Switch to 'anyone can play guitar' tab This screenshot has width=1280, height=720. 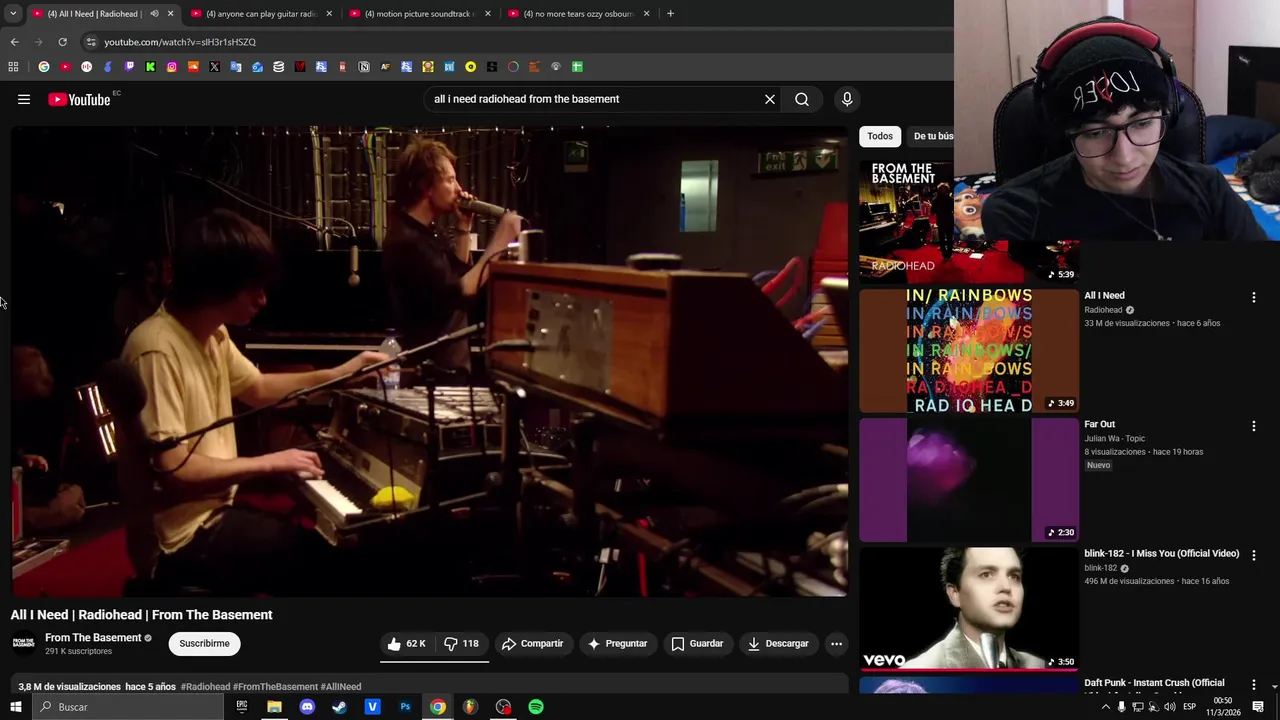(x=260, y=14)
